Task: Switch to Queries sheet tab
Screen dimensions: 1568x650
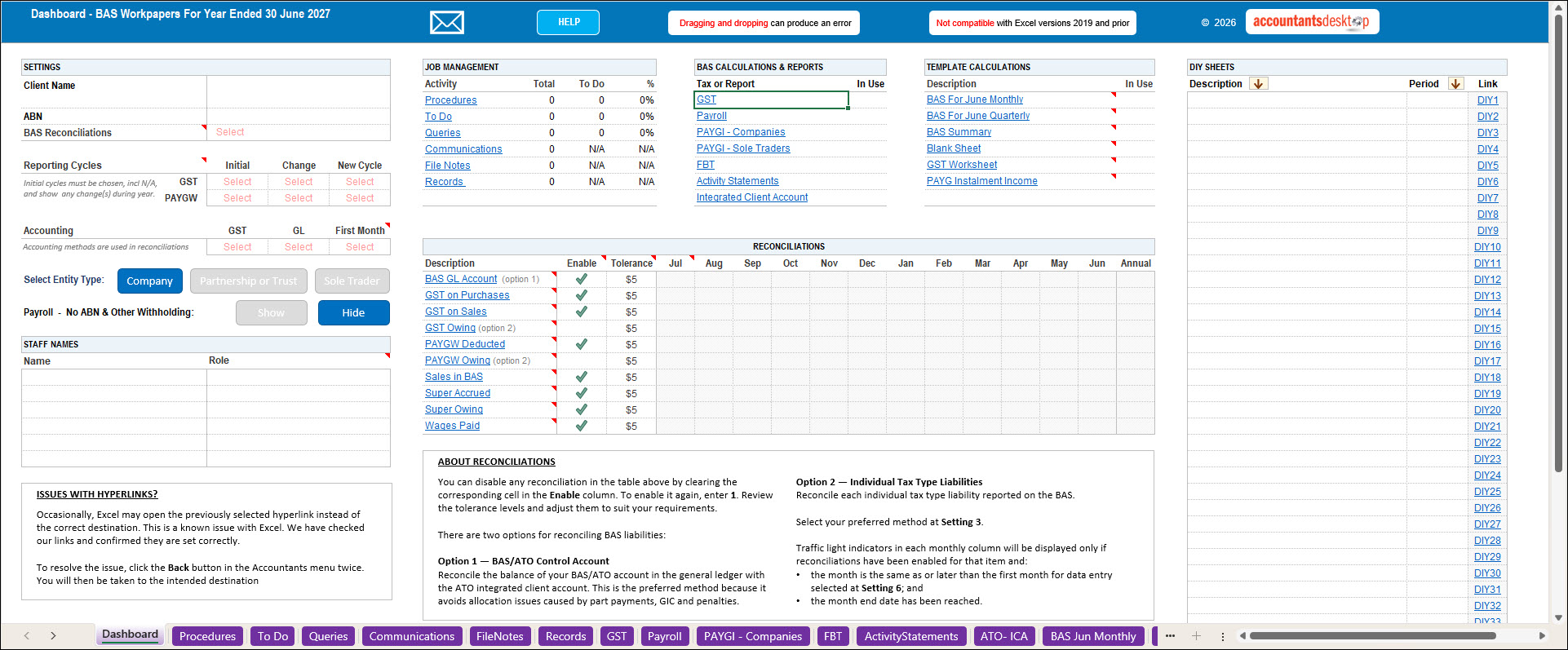Action: coord(328,636)
